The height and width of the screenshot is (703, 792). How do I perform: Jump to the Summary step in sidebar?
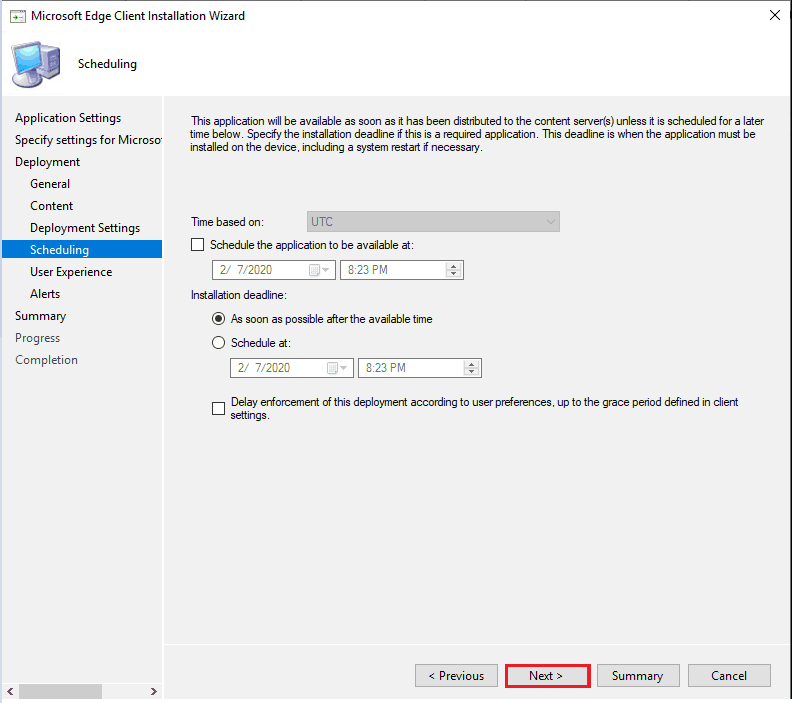click(x=40, y=316)
